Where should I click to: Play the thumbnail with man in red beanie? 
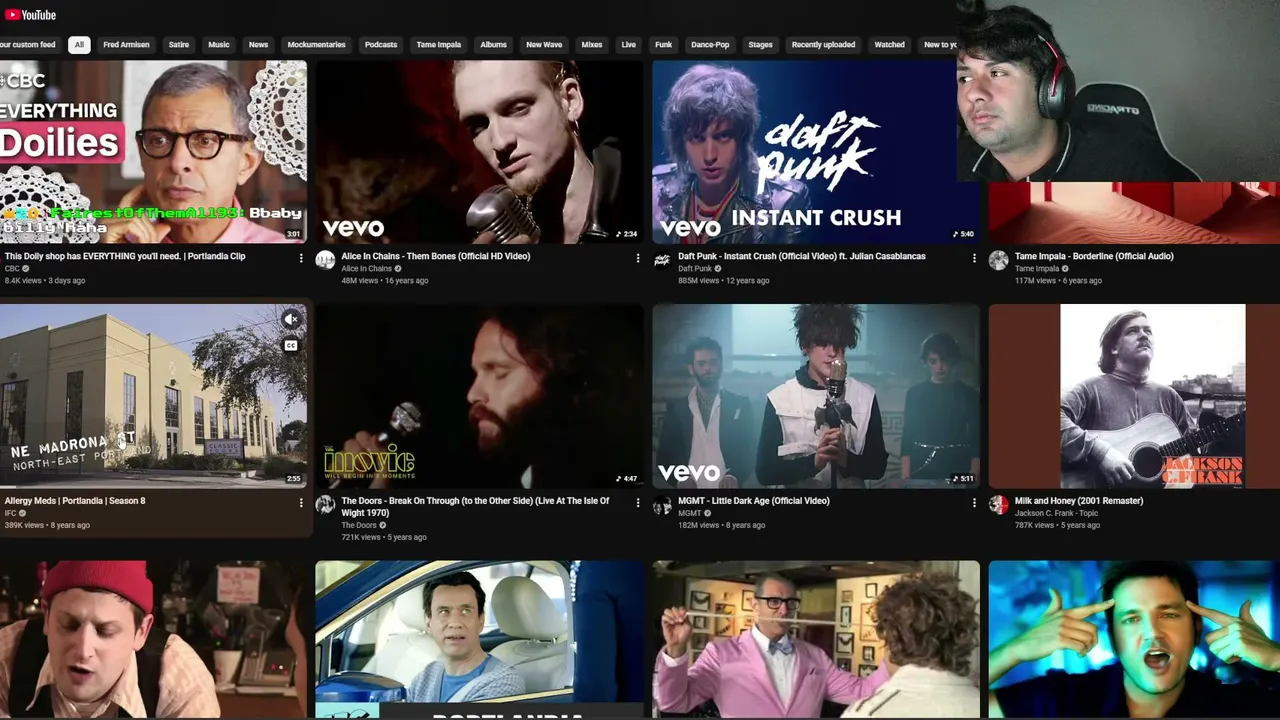tap(154, 639)
